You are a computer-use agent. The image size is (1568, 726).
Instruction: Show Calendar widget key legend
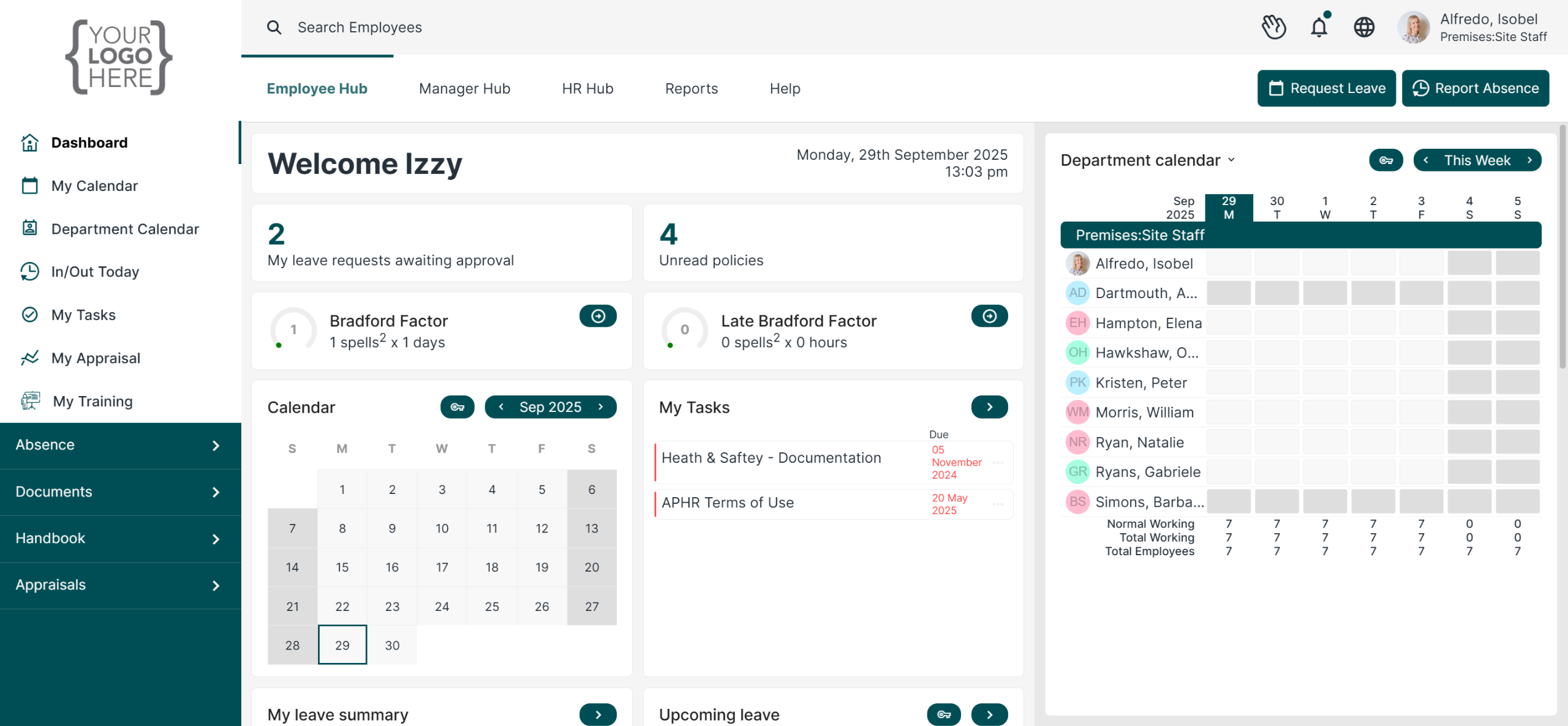point(457,407)
